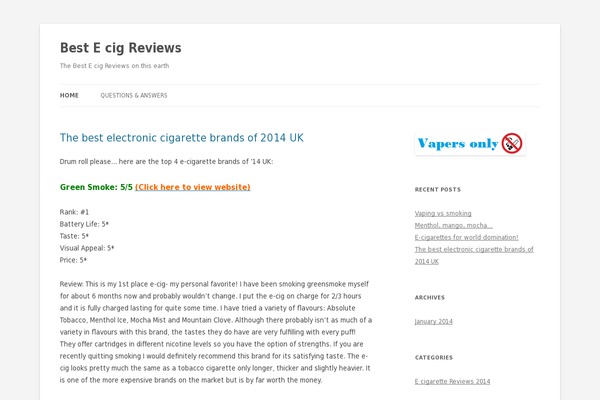Open the Questions & Answers page
The image size is (600, 400).
tap(134, 95)
